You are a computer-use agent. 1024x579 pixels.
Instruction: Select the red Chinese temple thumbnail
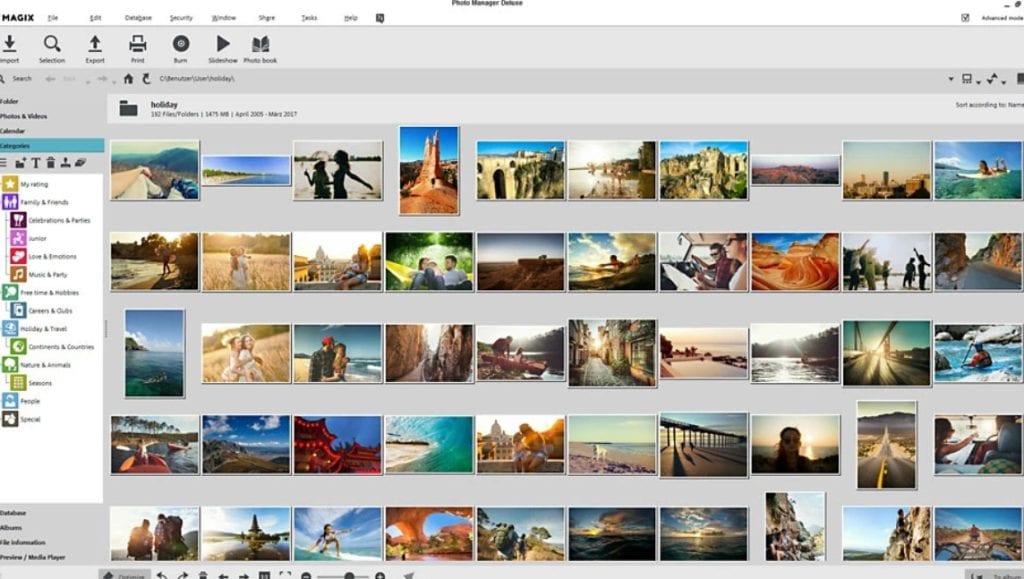coord(338,445)
